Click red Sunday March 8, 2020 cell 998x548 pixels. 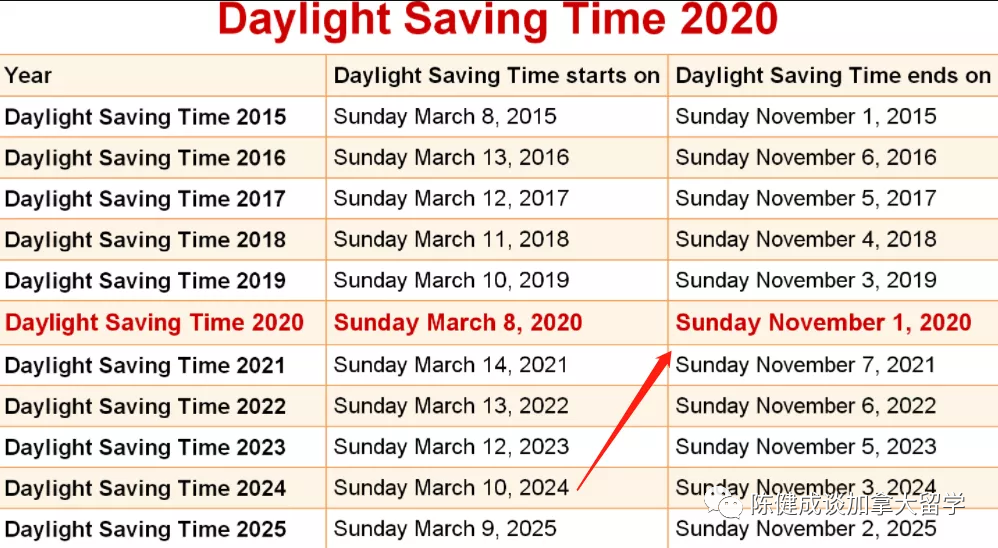tap(458, 323)
